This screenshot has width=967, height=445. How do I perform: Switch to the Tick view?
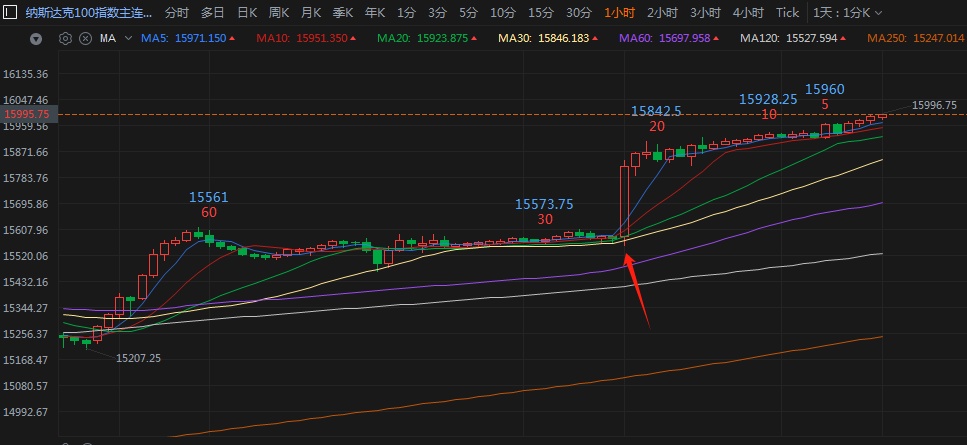pyautogui.click(x=788, y=12)
